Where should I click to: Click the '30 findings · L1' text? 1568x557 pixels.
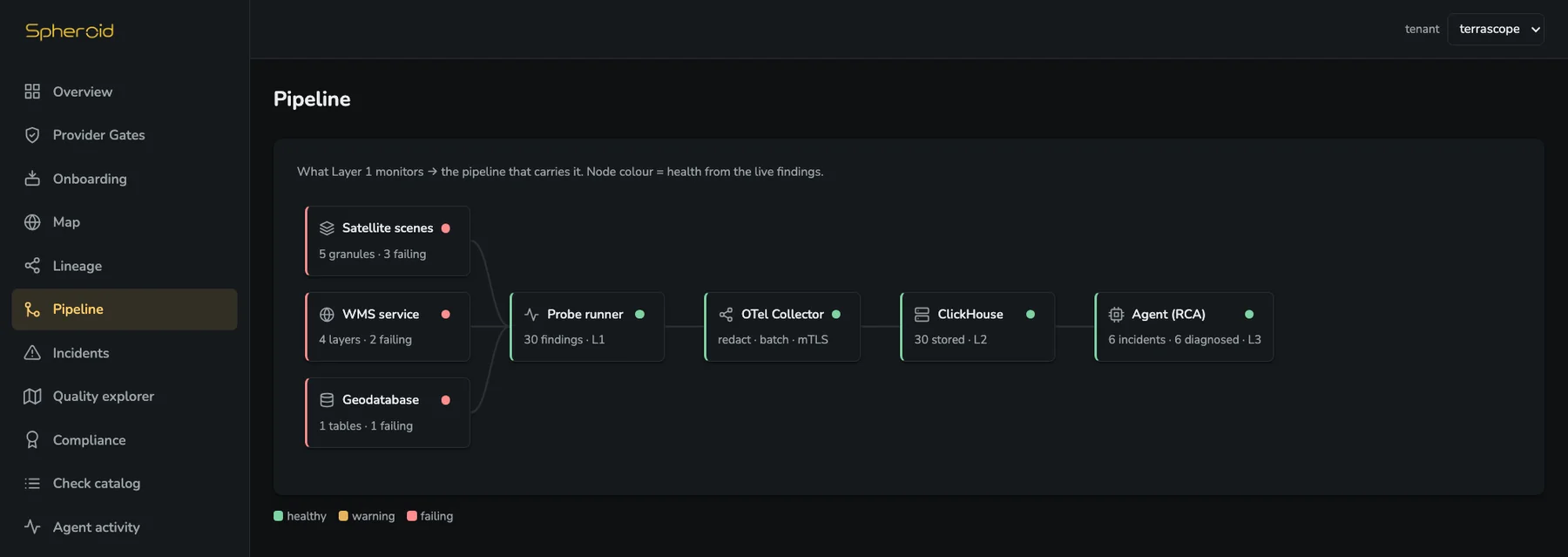tap(564, 340)
